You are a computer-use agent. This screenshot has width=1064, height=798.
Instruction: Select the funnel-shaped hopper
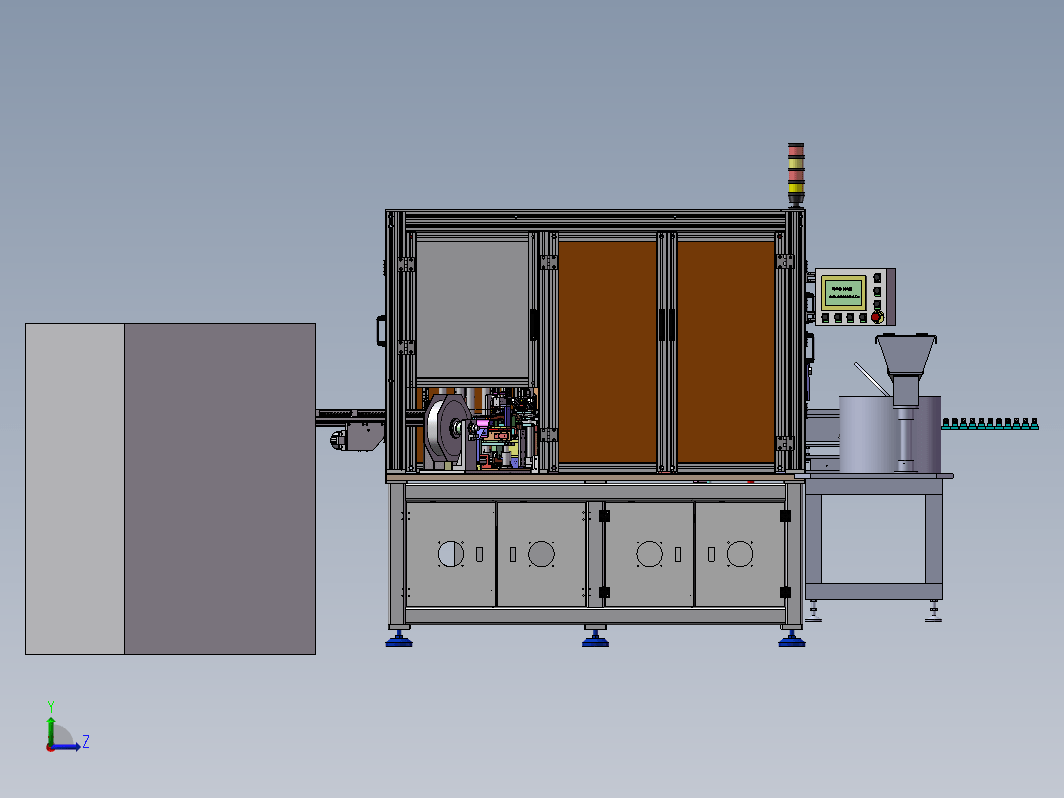click(x=906, y=355)
